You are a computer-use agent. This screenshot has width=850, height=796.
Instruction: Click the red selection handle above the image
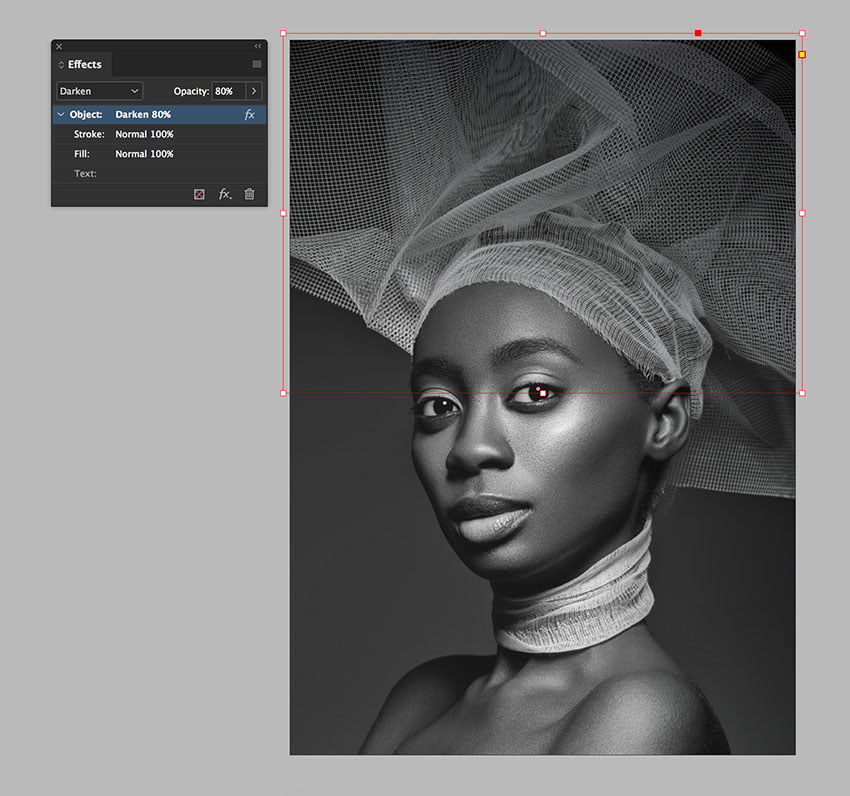pyautogui.click(x=699, y=33)
